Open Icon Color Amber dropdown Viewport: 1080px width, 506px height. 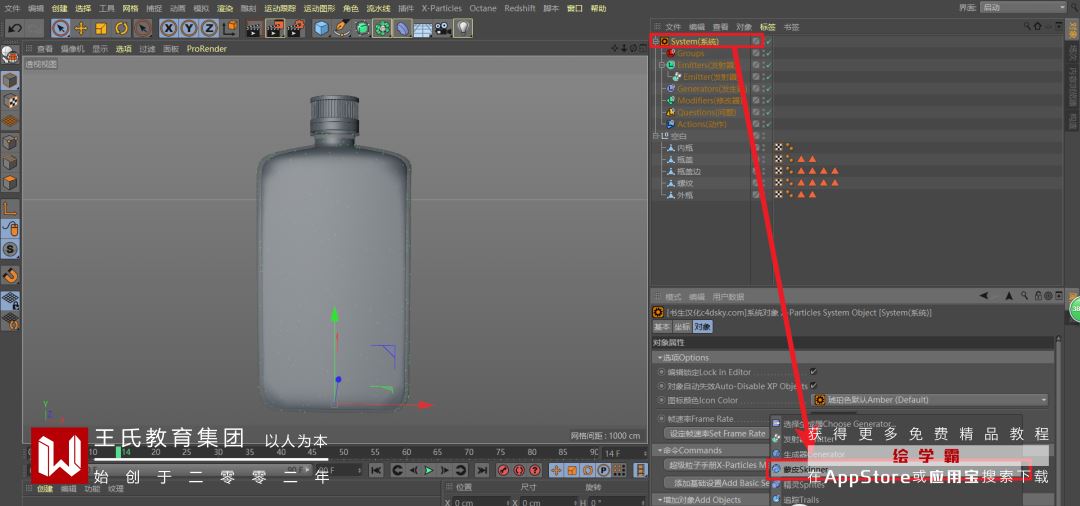[x=931, y=400]
